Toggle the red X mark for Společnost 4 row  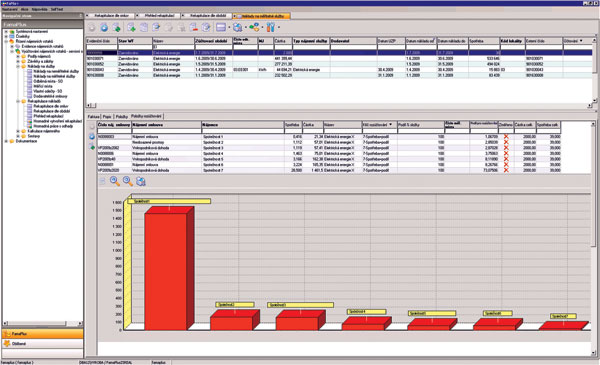506,153
